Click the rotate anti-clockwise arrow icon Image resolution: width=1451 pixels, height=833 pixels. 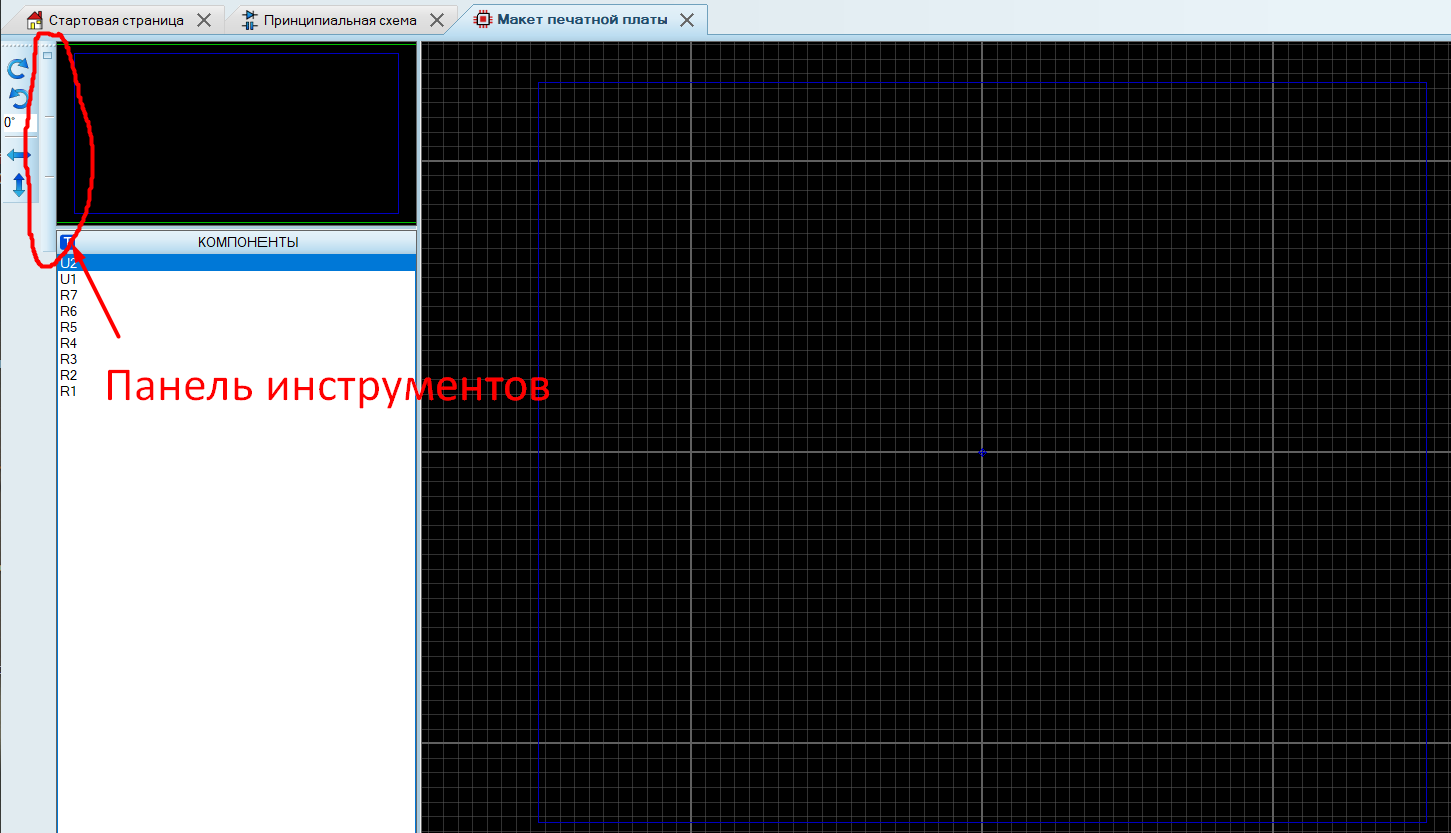[18, 98]
